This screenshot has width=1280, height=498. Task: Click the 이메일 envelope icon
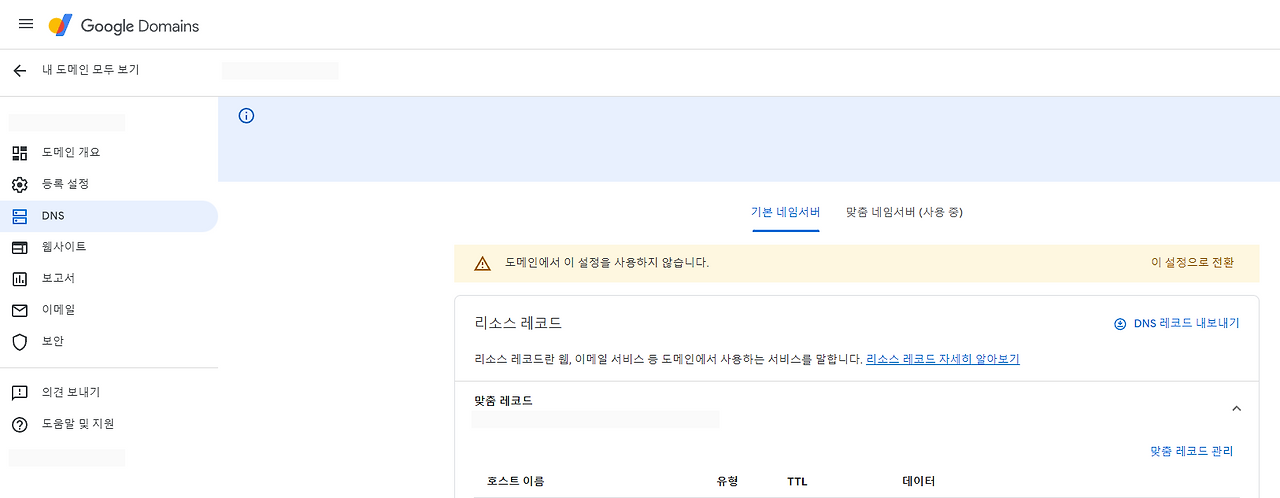point(20,310)
